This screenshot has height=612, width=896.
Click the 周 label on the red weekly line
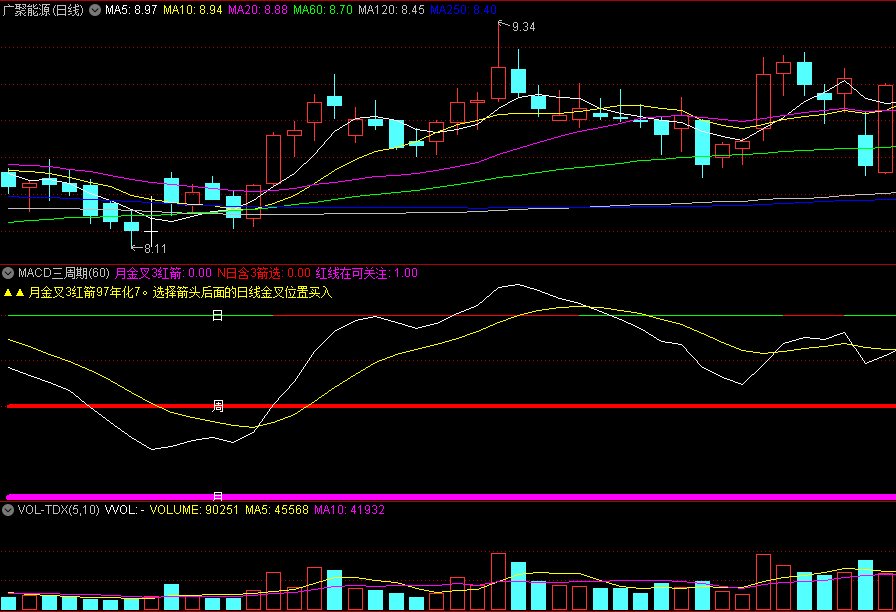[x=218, y=406]
